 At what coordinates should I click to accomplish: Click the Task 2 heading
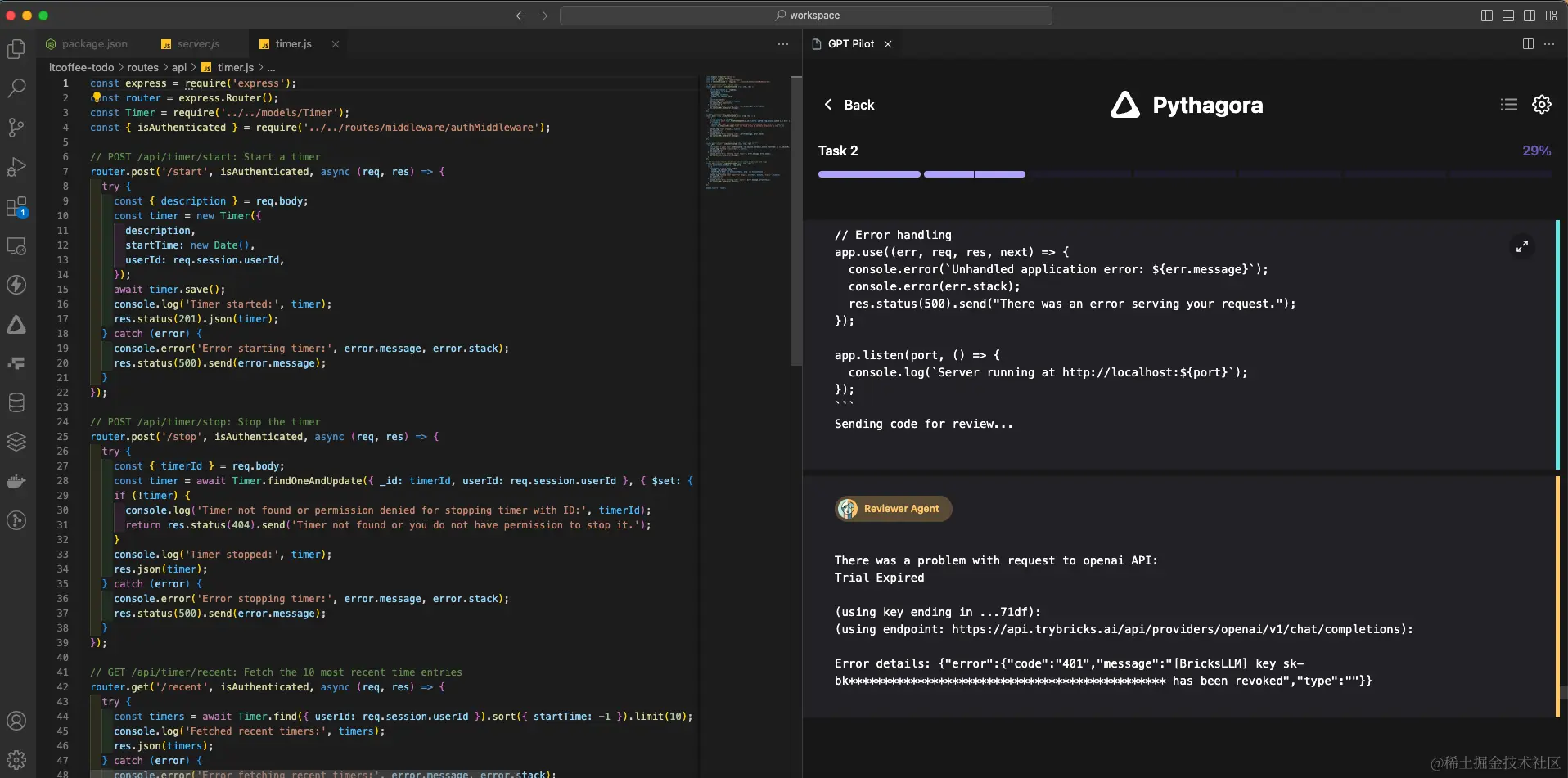[838, 151]
